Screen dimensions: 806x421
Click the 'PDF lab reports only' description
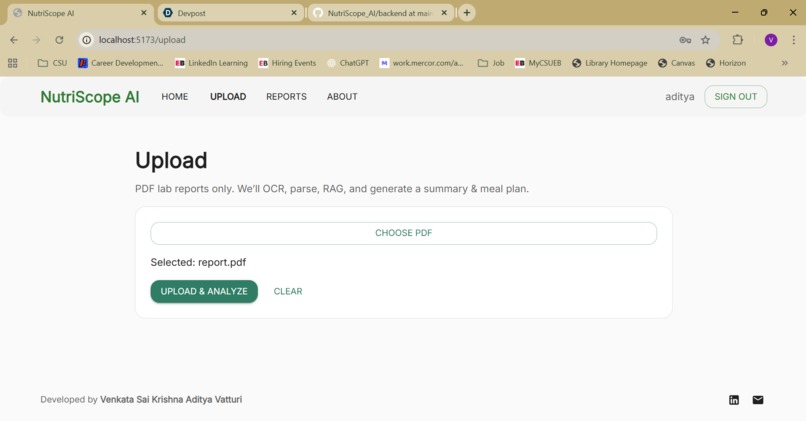coord(332,189)
